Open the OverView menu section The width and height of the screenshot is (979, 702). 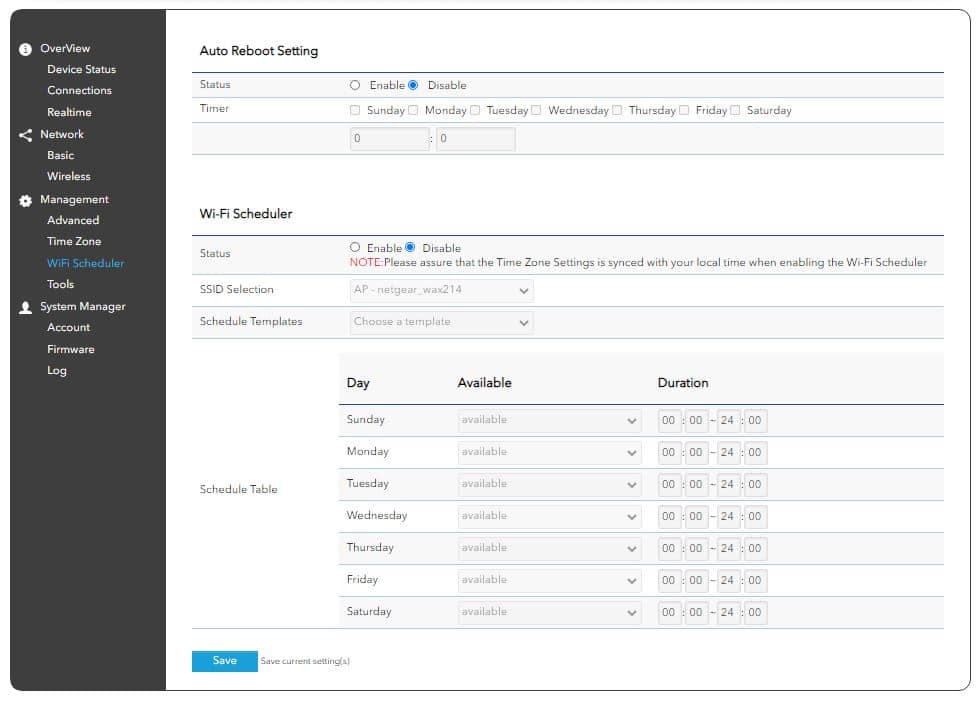pos(65,48)
